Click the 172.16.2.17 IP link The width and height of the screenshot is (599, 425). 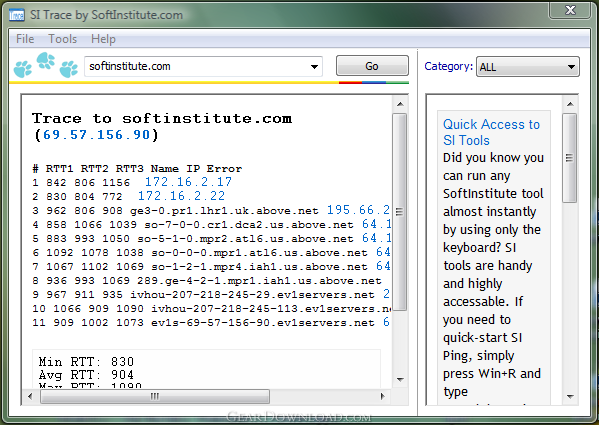(x=188, y=182)
